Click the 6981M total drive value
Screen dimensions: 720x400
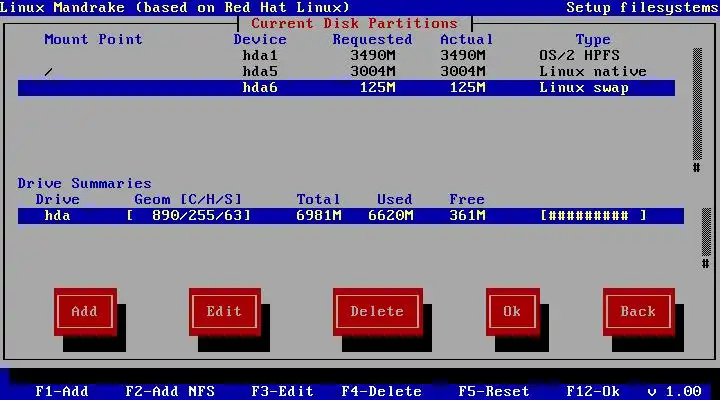pyautogui.click(x=319, y=215)
